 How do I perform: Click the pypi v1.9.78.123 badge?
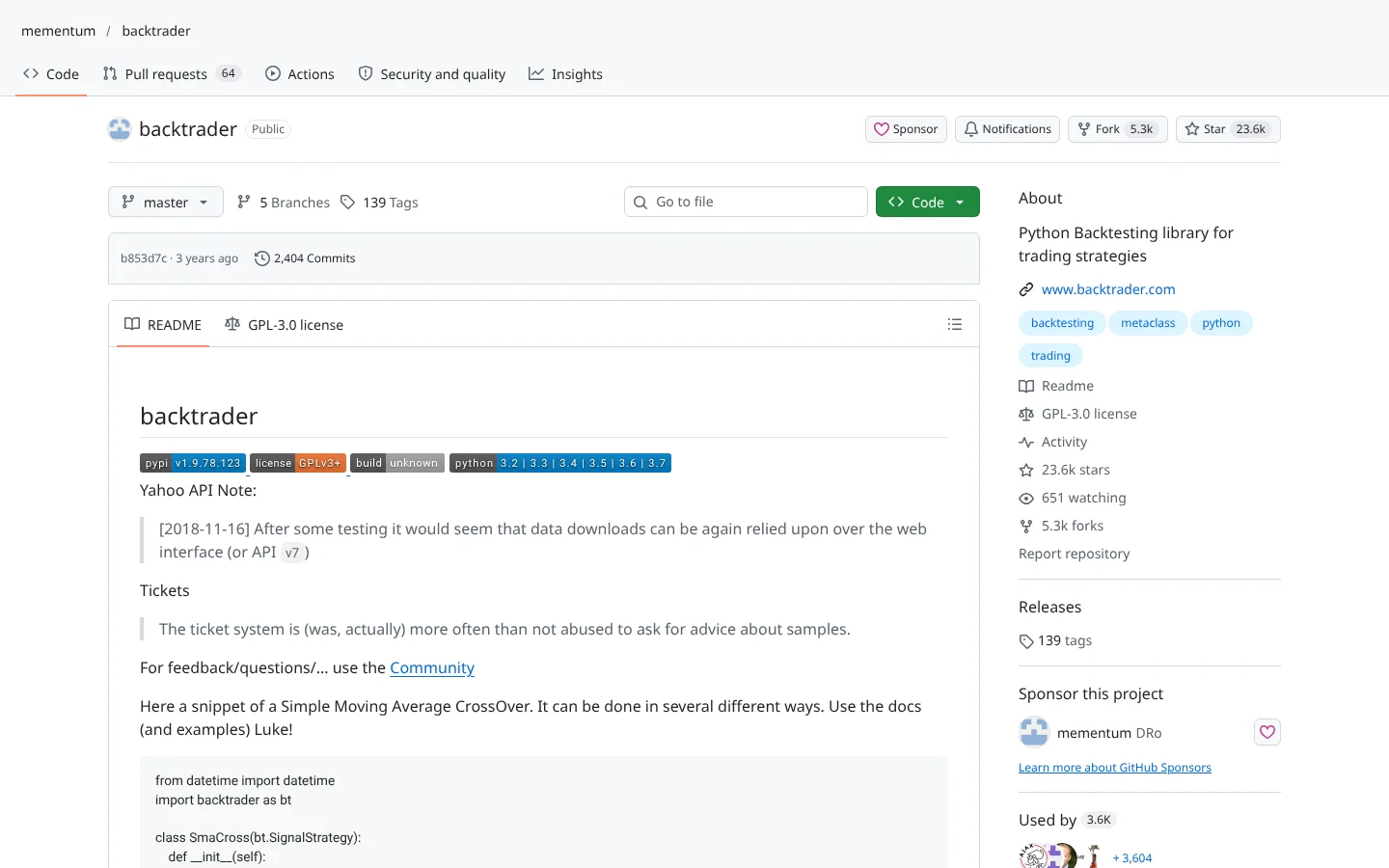(193, 463)
